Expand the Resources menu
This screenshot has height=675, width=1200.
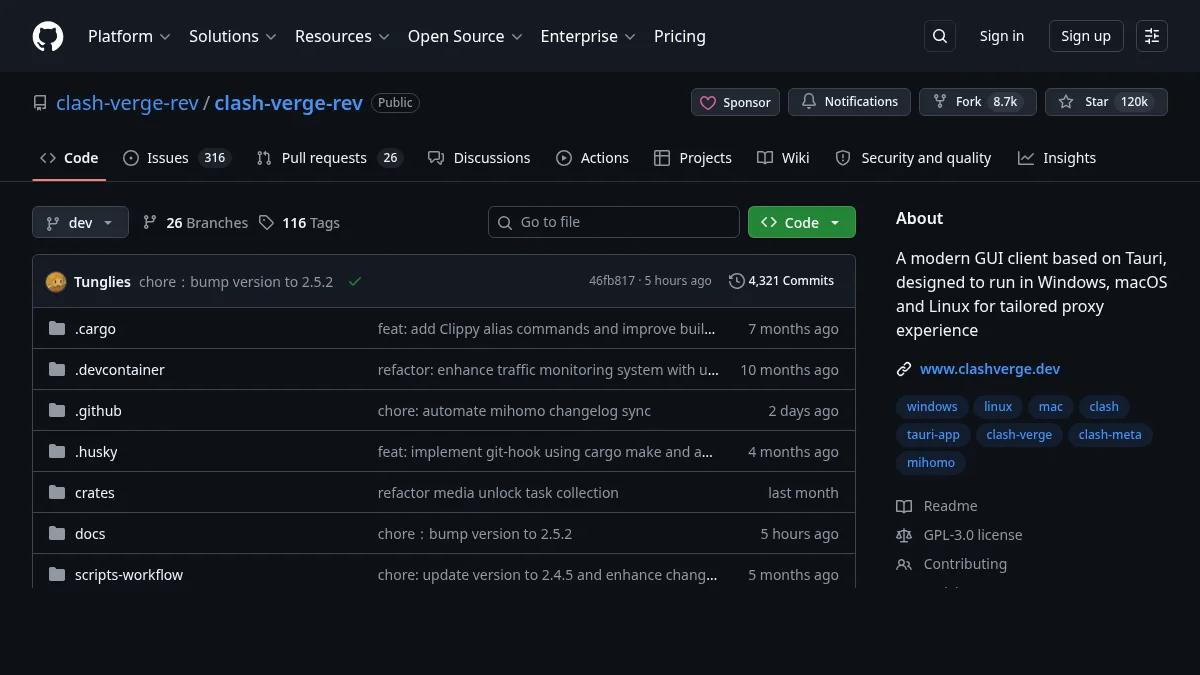(341, 36)
